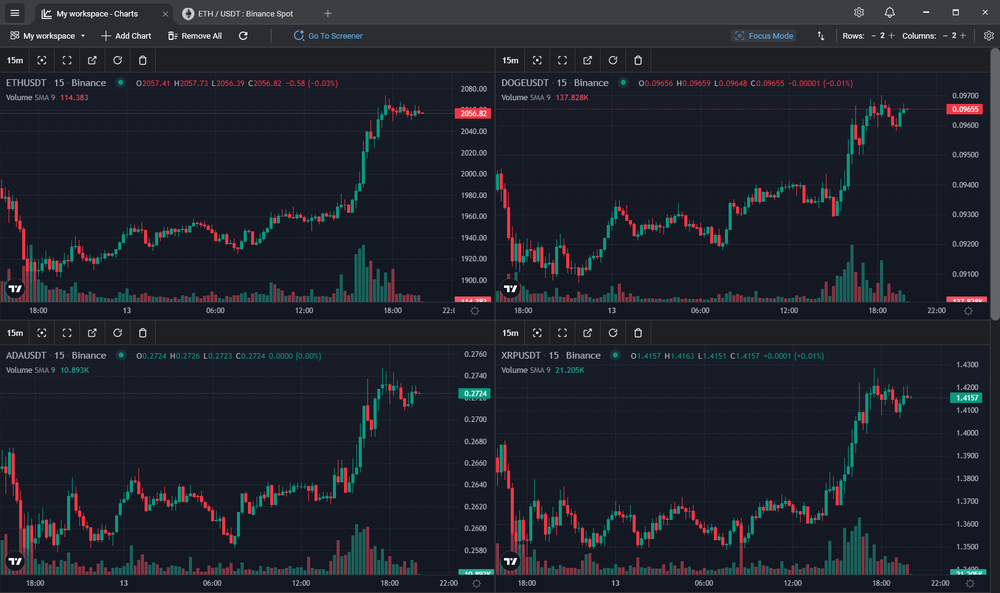Click the Add Chart button
Image resolution: width=1000 pixels, height=593 pixels.
click(126, 36)
